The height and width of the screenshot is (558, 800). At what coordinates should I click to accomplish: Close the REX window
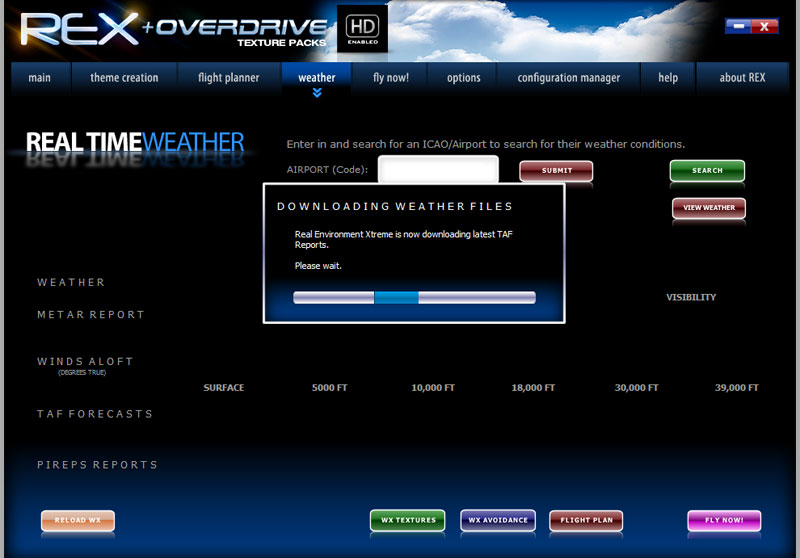point(764,26)
